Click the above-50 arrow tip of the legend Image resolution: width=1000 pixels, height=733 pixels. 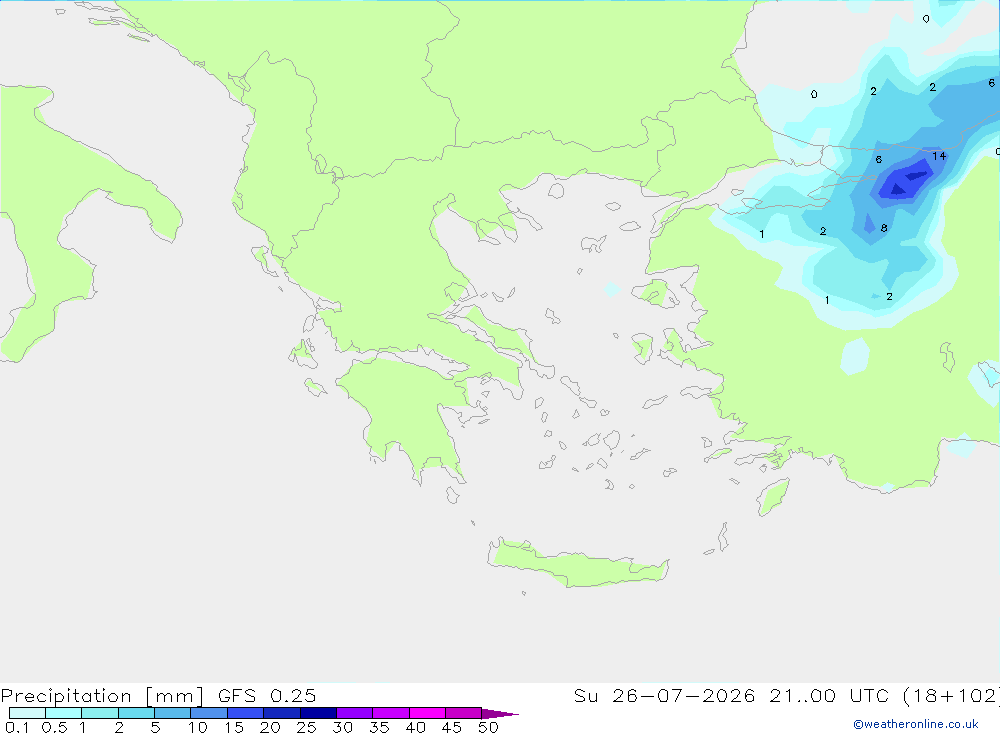pyautogui.click(x=500, y=713)
